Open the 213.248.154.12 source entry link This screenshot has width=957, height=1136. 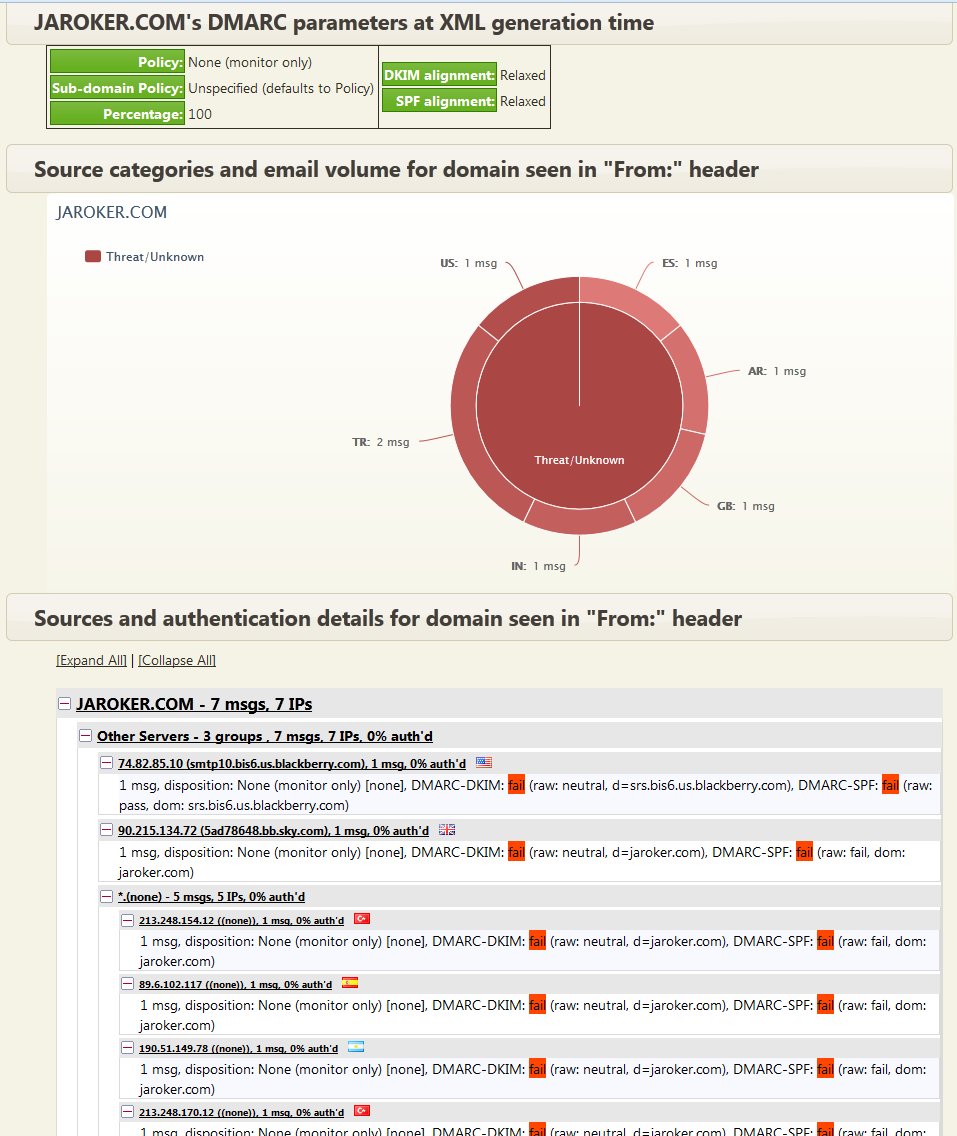241,920
